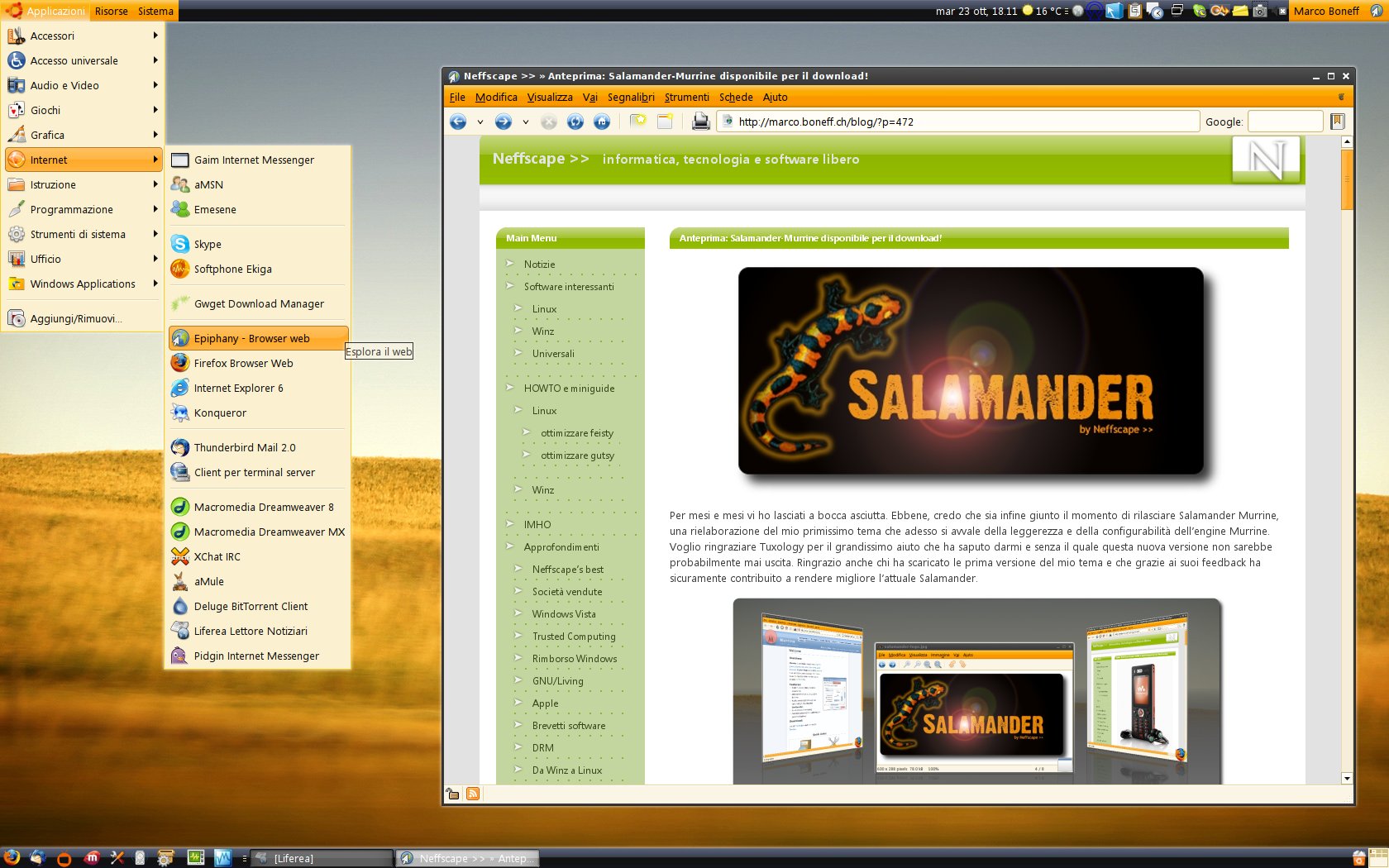
Task: Click the bookmark icon beside Google field
Action: coord(1338,122)
